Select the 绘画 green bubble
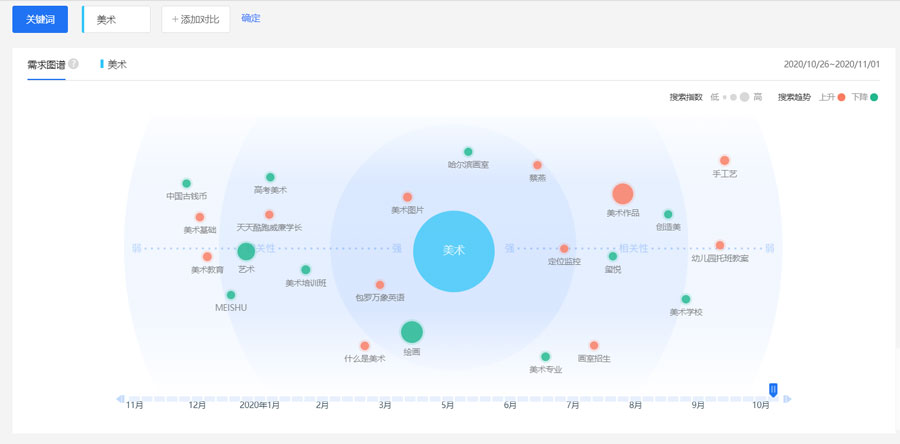Image resolution: width=900 pixels, height=444 pixels. (x=412, y=332)
